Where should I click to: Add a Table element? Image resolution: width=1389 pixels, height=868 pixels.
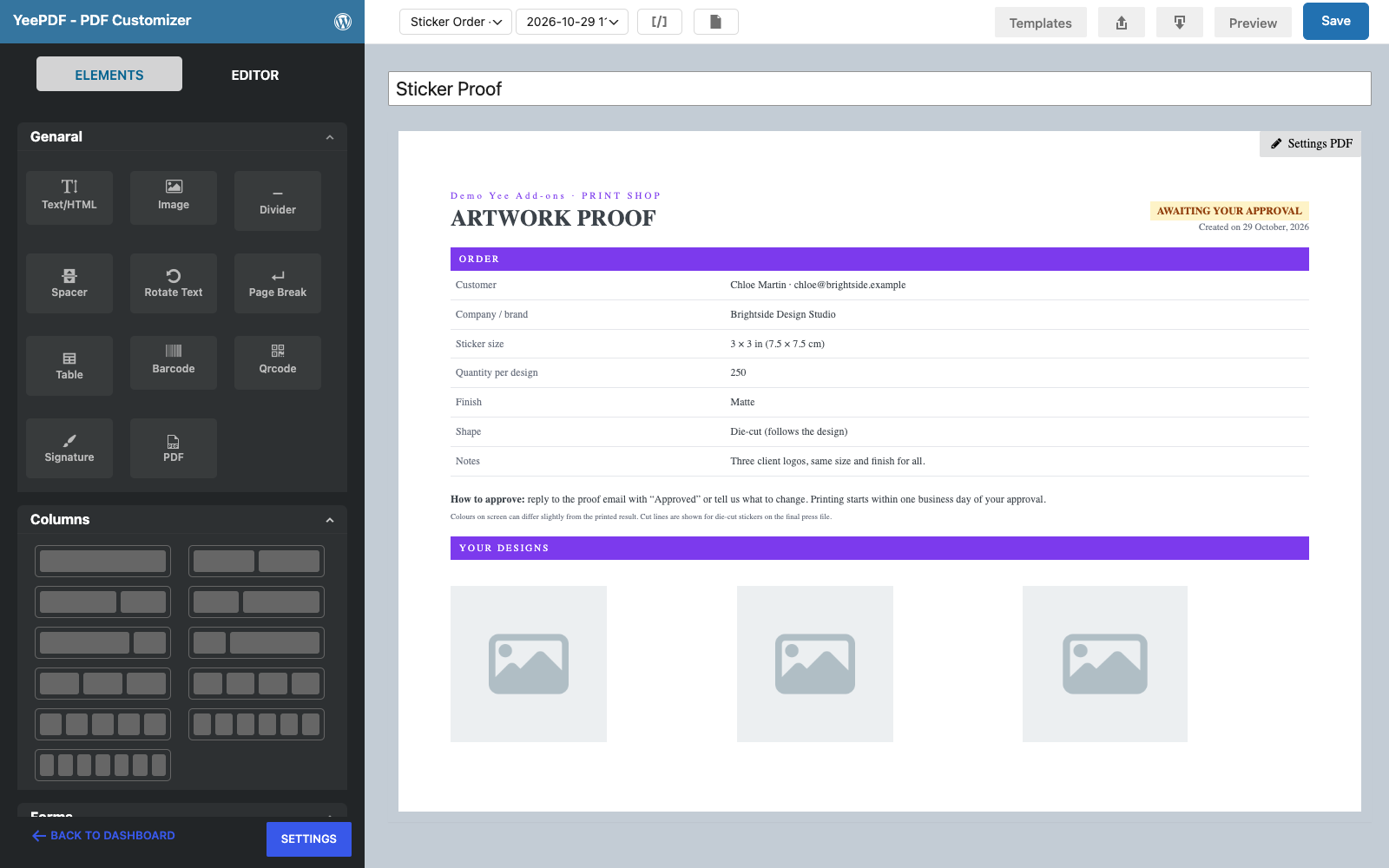69,365
